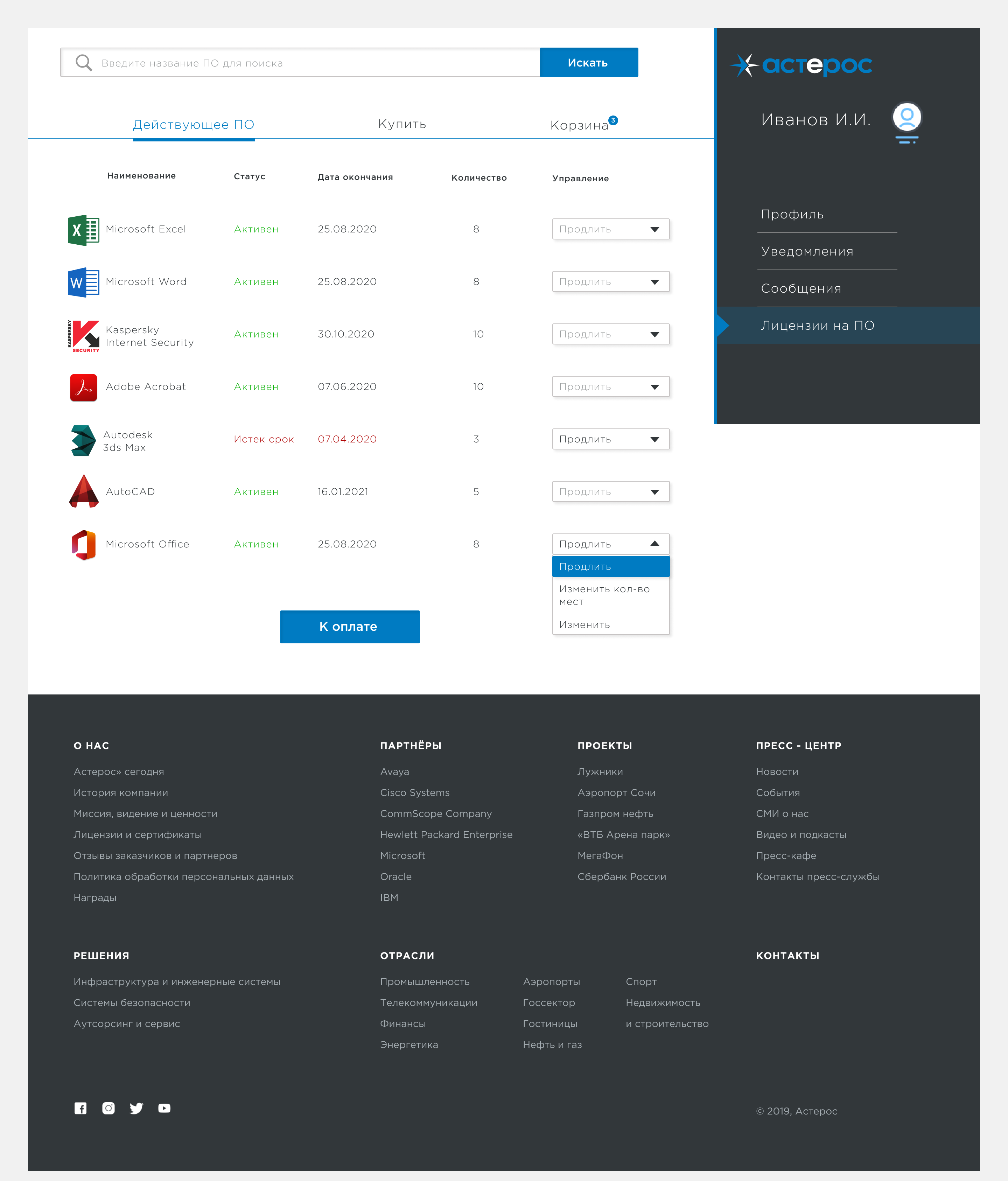The image size is (1008, 1181).
Task: Expand the Продлить dropdown for Adobe Acrobat
Action: click(610, 386)
